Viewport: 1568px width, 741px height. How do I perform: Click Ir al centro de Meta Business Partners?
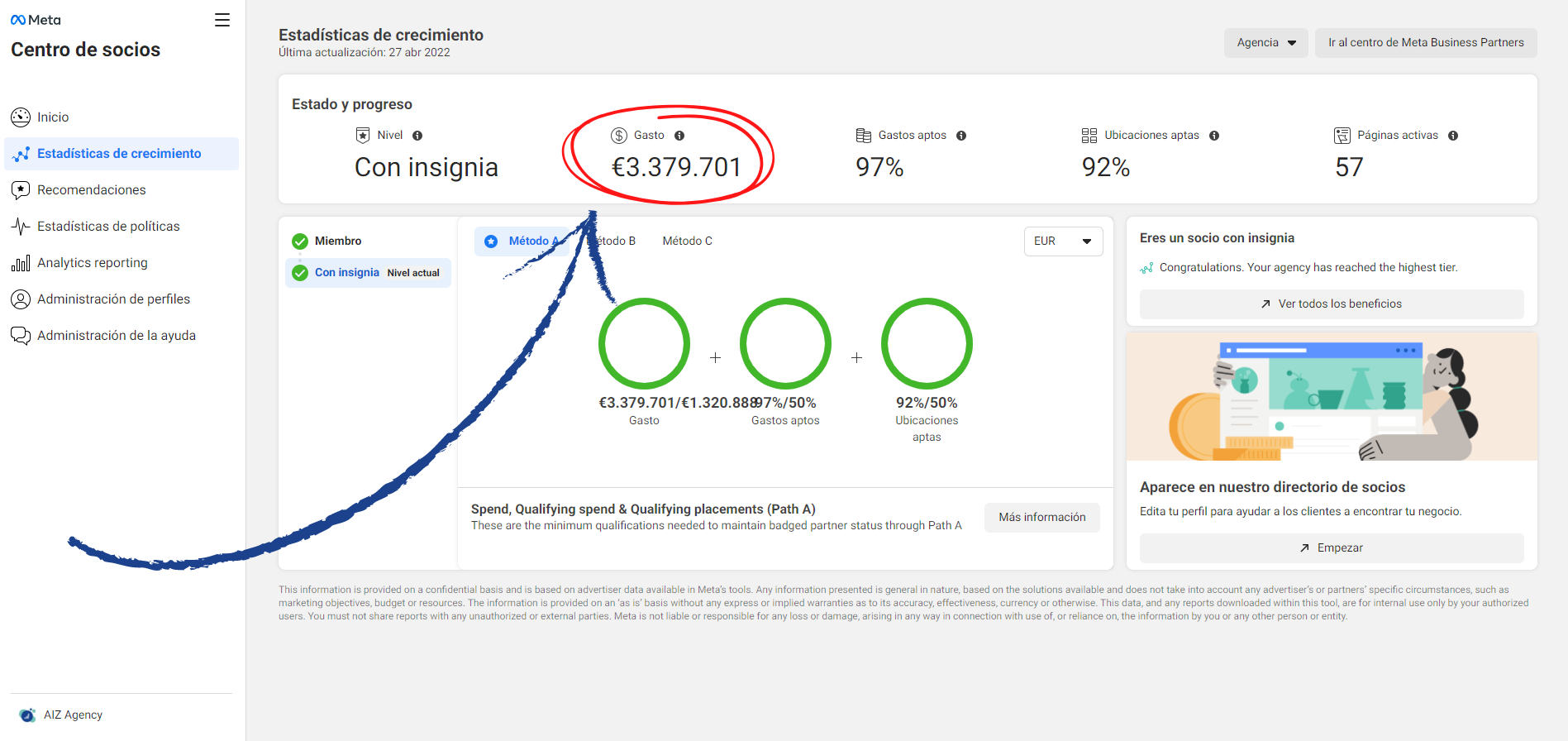click(x=1426, y=43)
